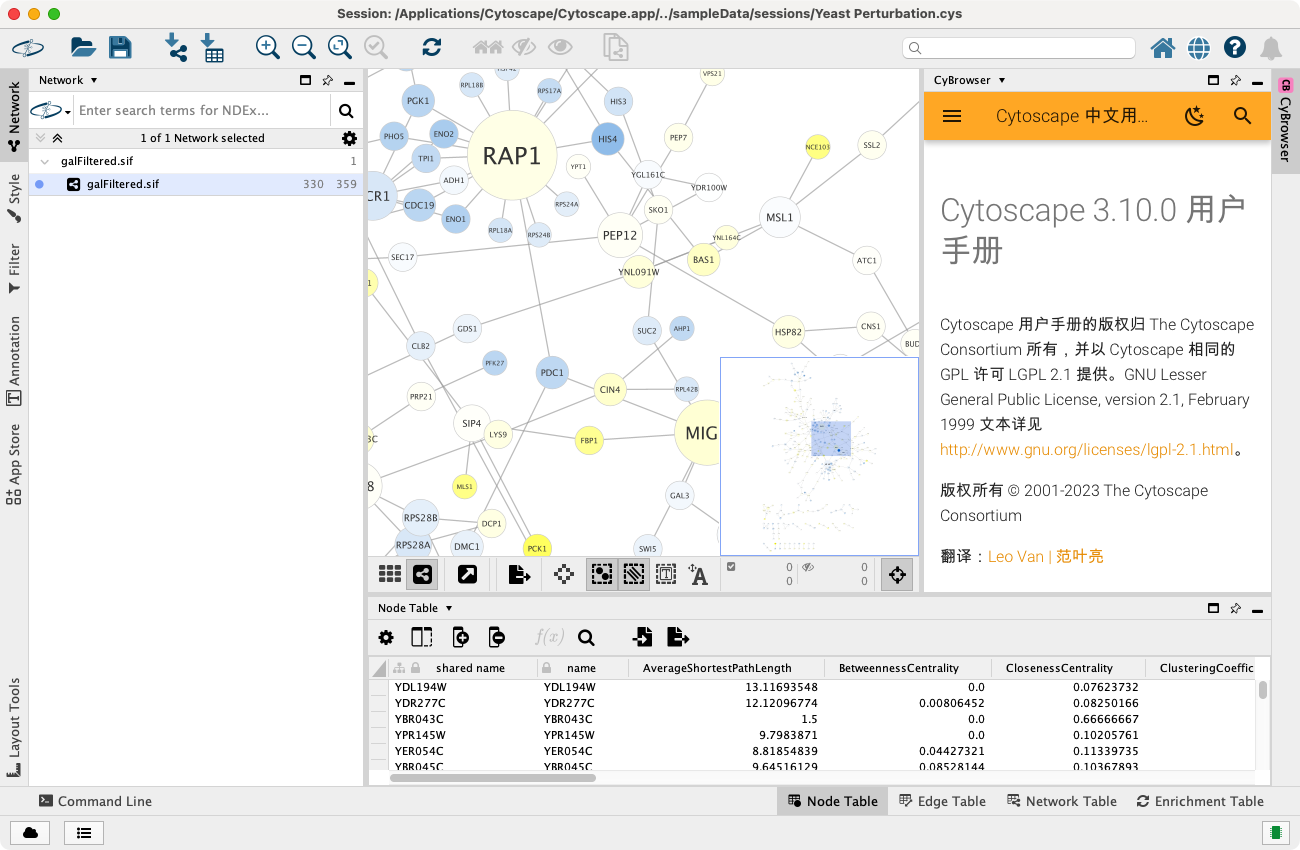1300x850 pixels.
Task: Save the session with the floppy disk icon
Action: 120,47
